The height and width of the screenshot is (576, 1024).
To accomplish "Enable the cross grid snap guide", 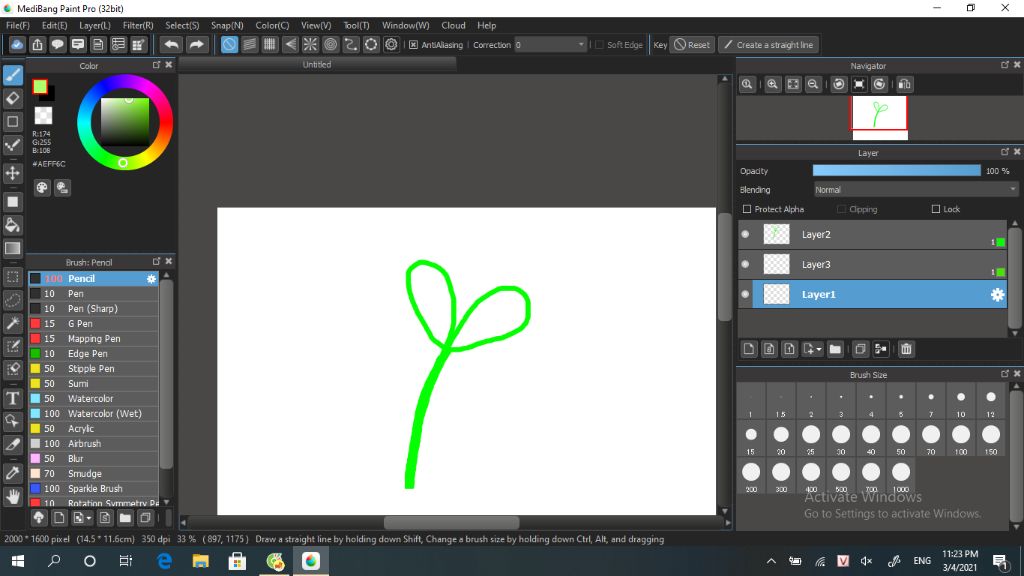I will click(270, 44).
